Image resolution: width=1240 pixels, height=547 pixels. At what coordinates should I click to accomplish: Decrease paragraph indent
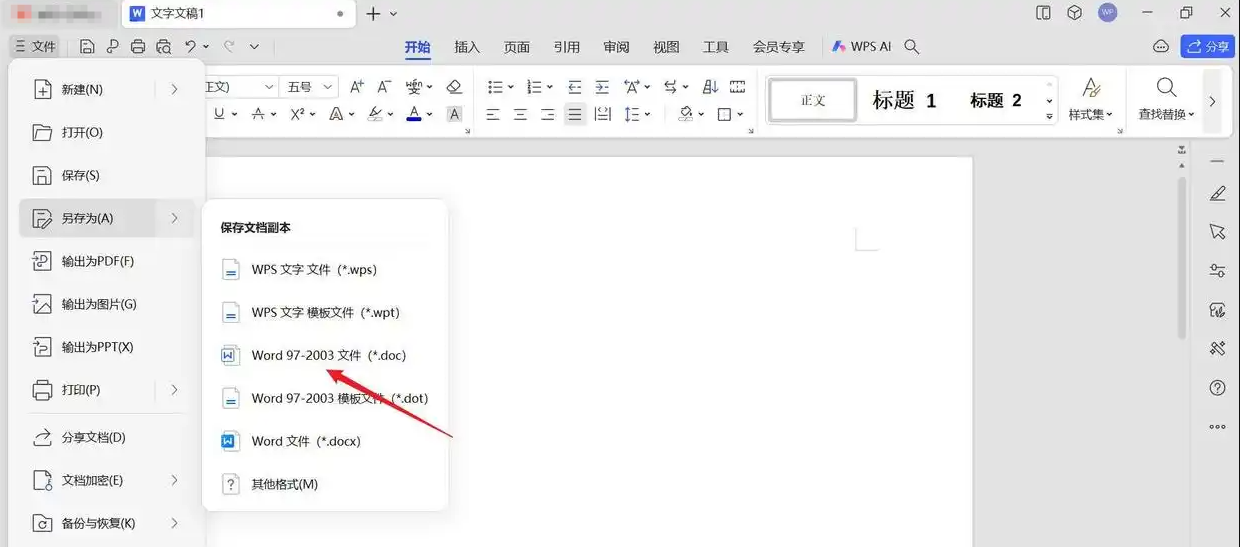[575, 87]
